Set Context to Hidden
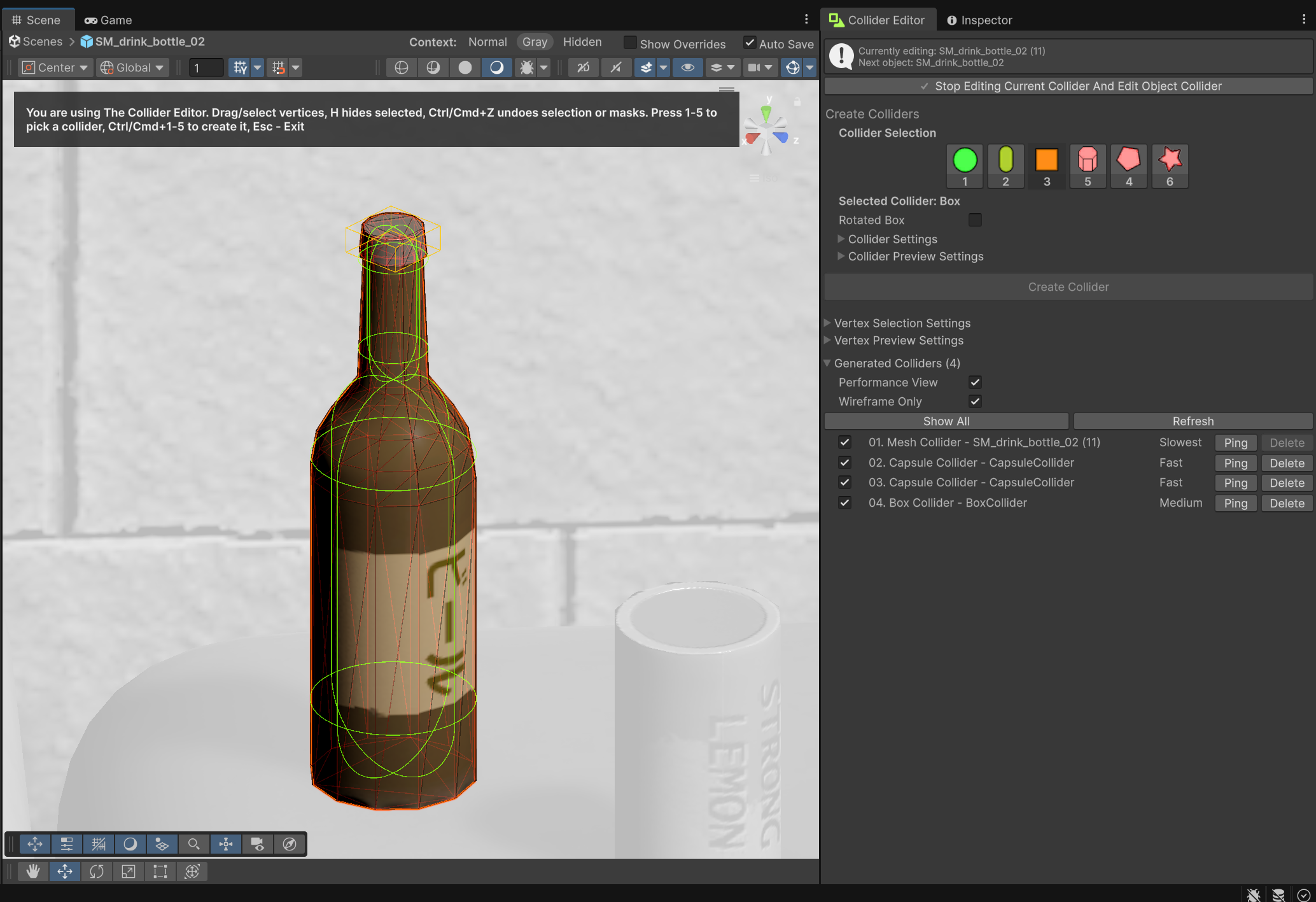 (582, 42)
